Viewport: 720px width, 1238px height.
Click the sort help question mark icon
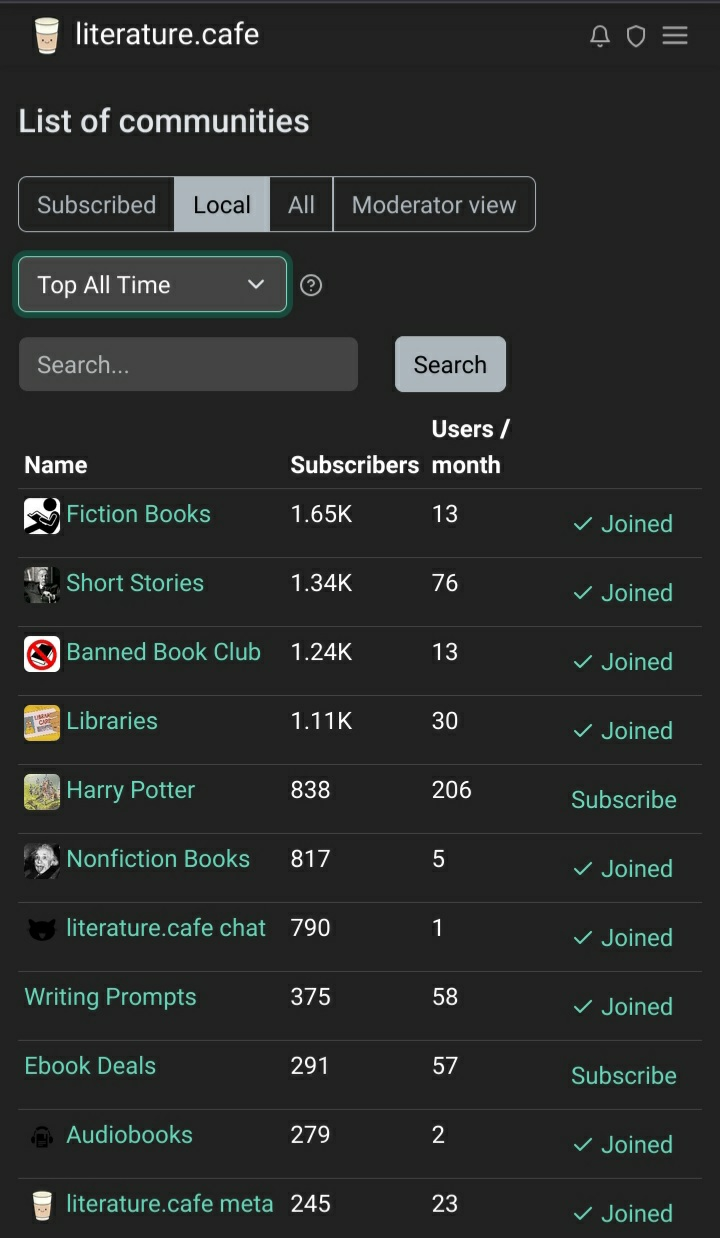click(311, 286)
